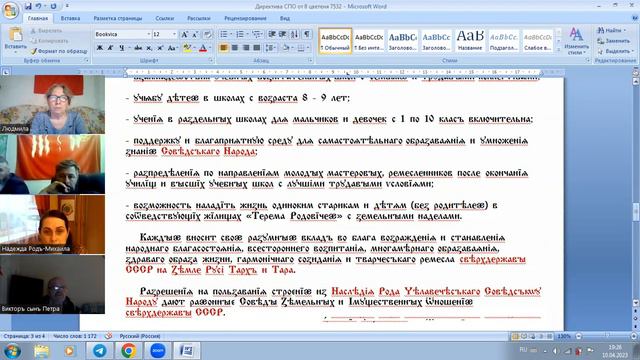Toggle show paragraph marks (¶)
This screenshot has width=640, height=360.
[x=307, y=35]
